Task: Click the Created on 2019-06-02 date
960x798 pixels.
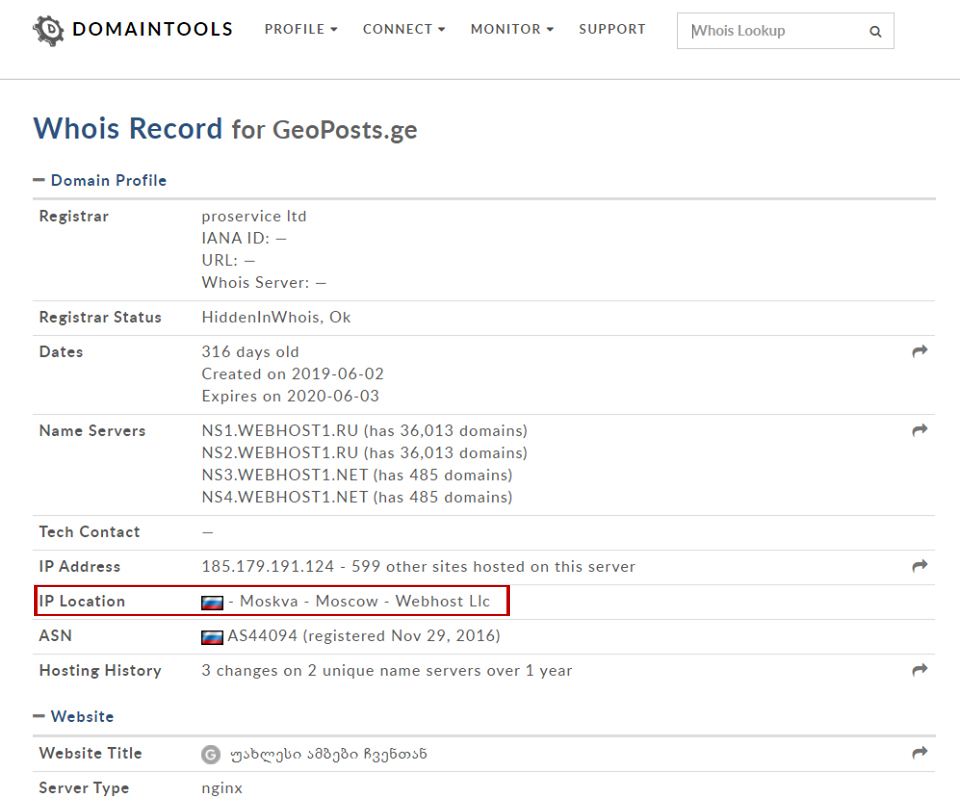Action: tap(293, 374)
